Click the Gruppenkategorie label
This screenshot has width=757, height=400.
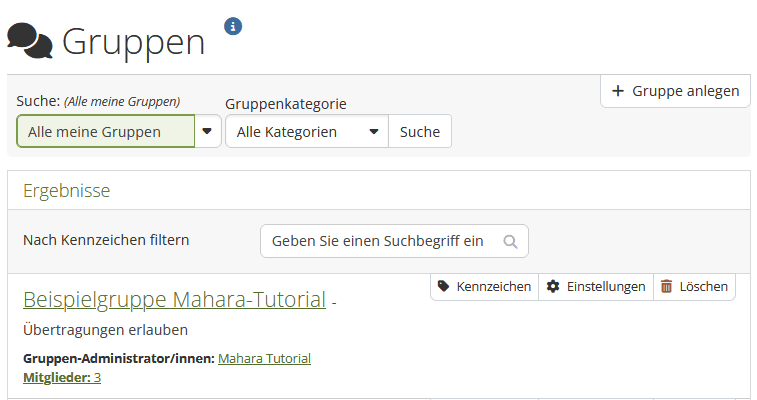point(286,104)
